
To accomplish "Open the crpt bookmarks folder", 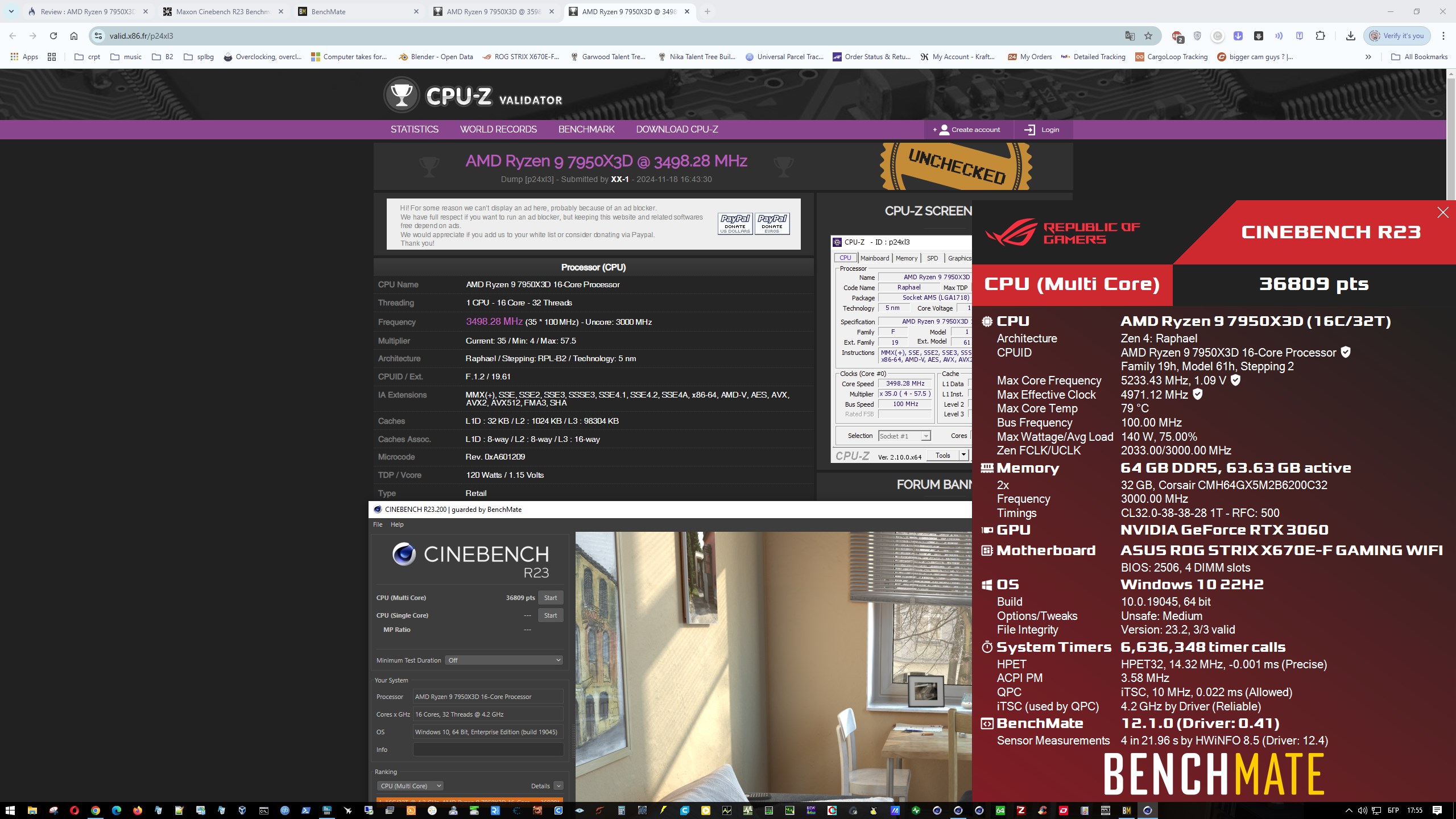I will click(x=88, y=57).
